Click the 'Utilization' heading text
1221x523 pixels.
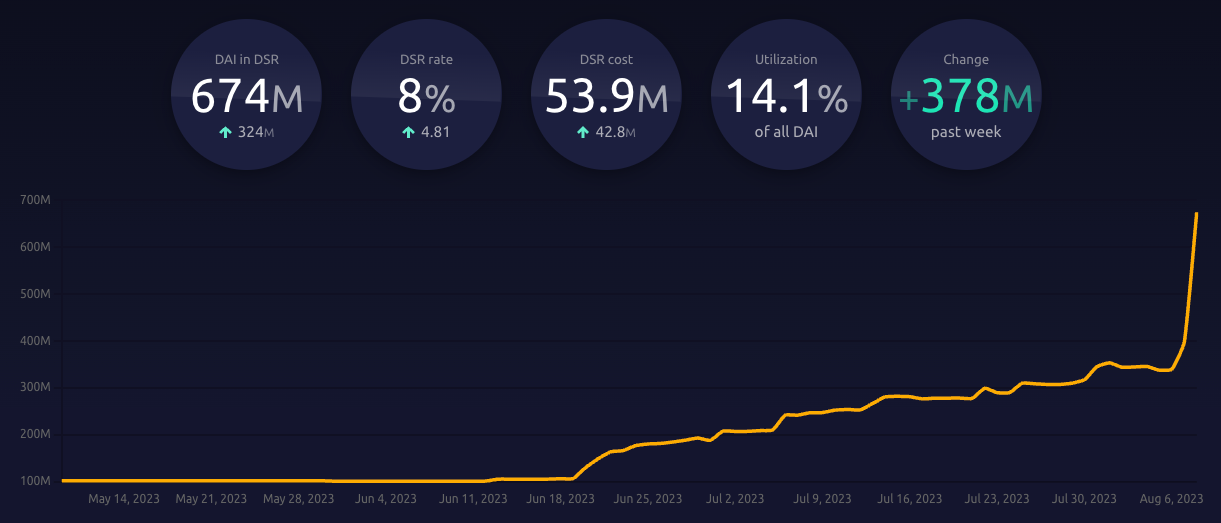[x=786, y=60]
